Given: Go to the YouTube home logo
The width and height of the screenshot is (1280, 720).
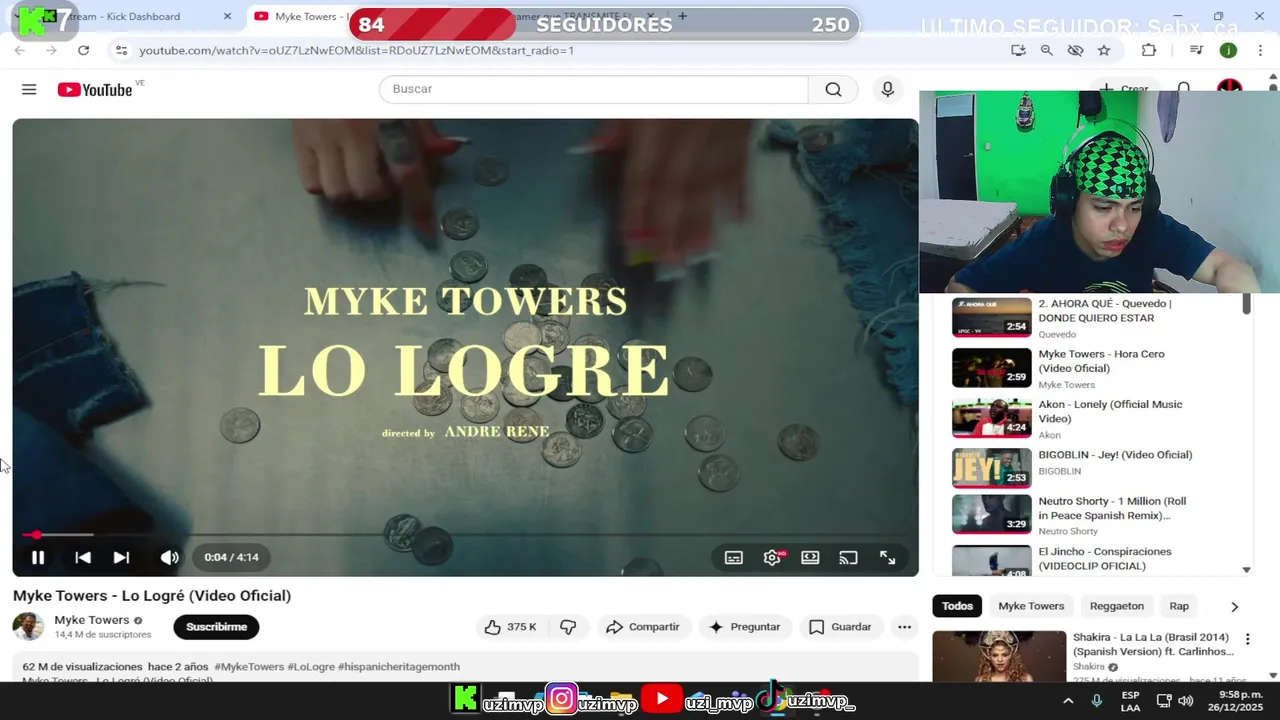Looking at the screenshot, I should [95, 90].
